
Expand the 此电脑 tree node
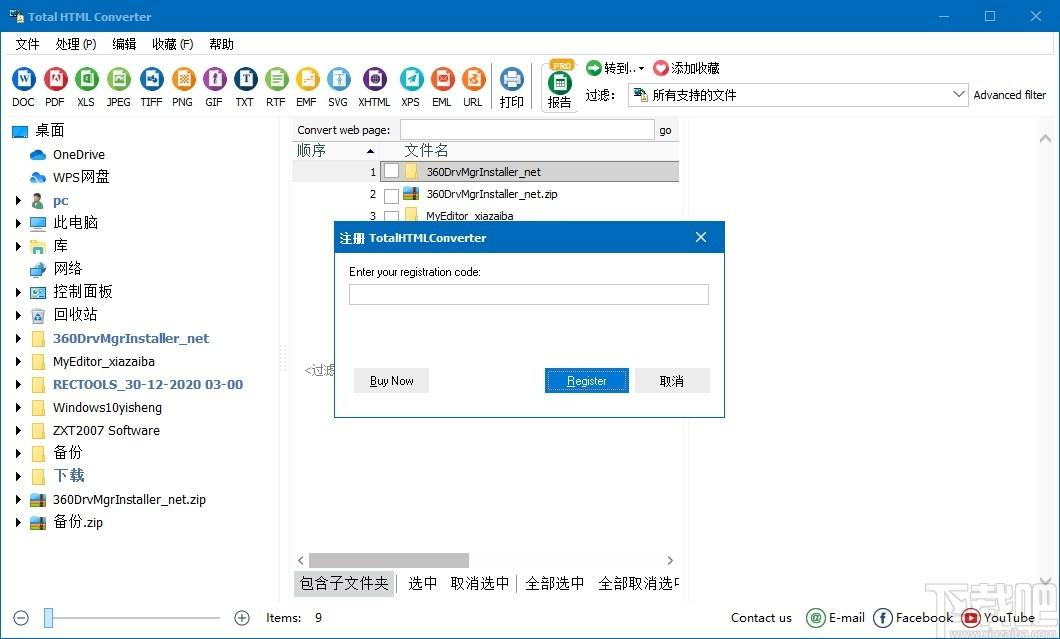(x=18, y=222)
